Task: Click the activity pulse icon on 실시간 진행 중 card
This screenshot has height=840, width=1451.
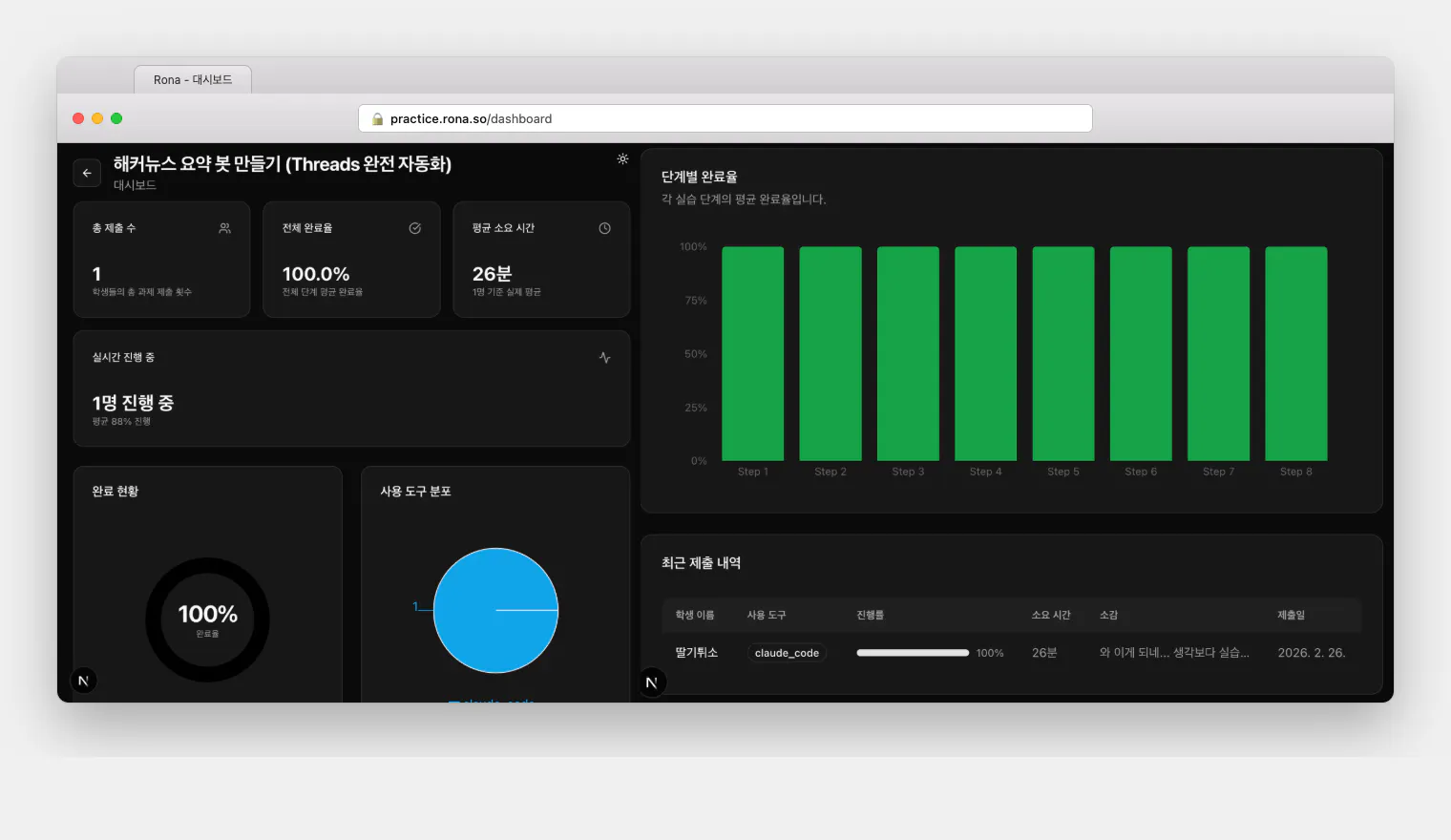Action: (605, 358)
